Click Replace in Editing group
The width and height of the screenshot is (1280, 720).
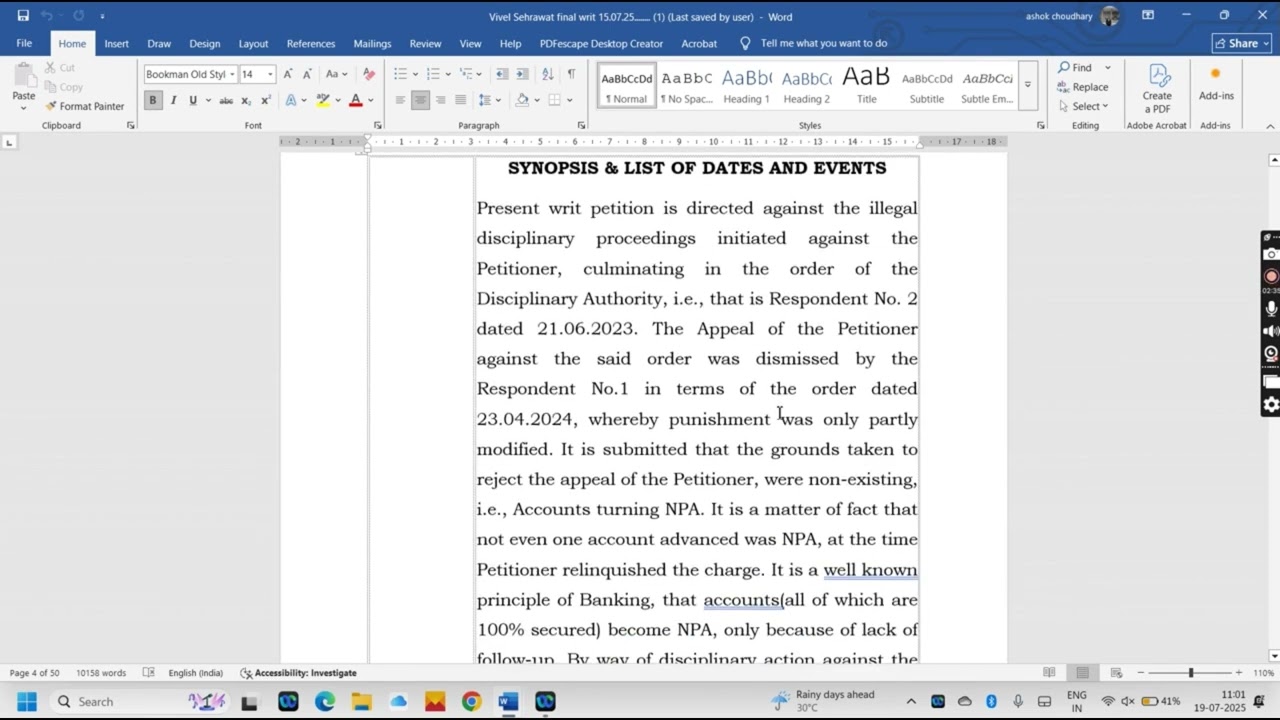(1083, 87)
